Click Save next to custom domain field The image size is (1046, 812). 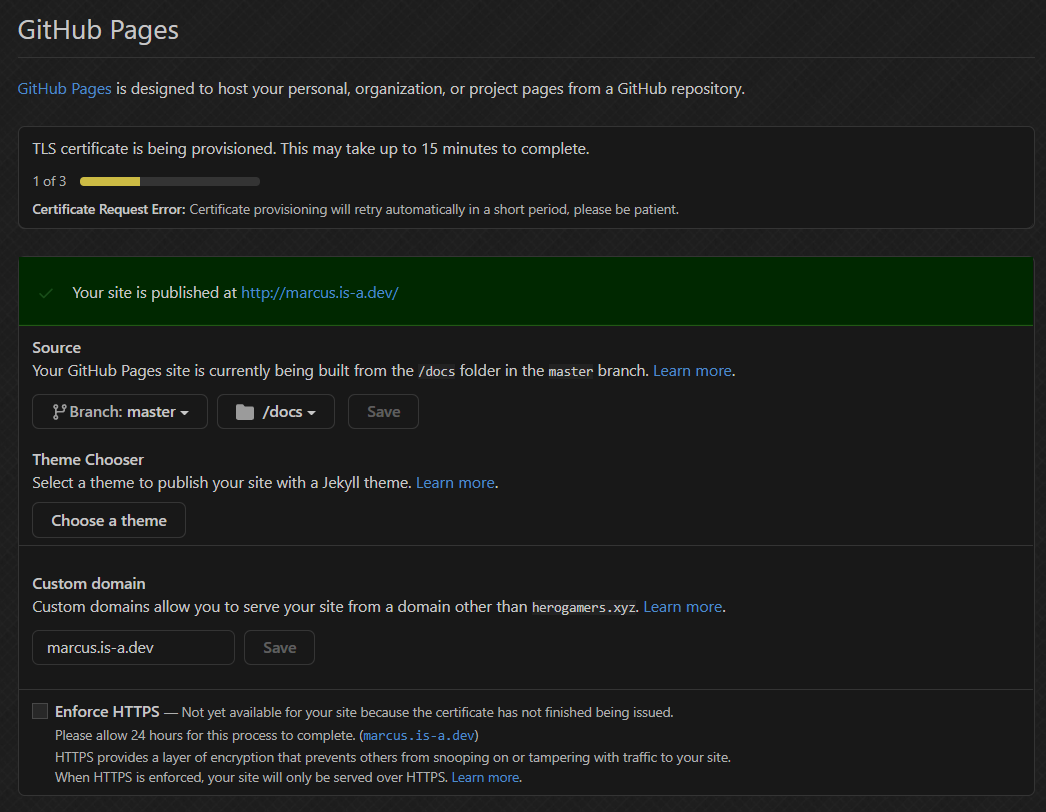[280, 648]
